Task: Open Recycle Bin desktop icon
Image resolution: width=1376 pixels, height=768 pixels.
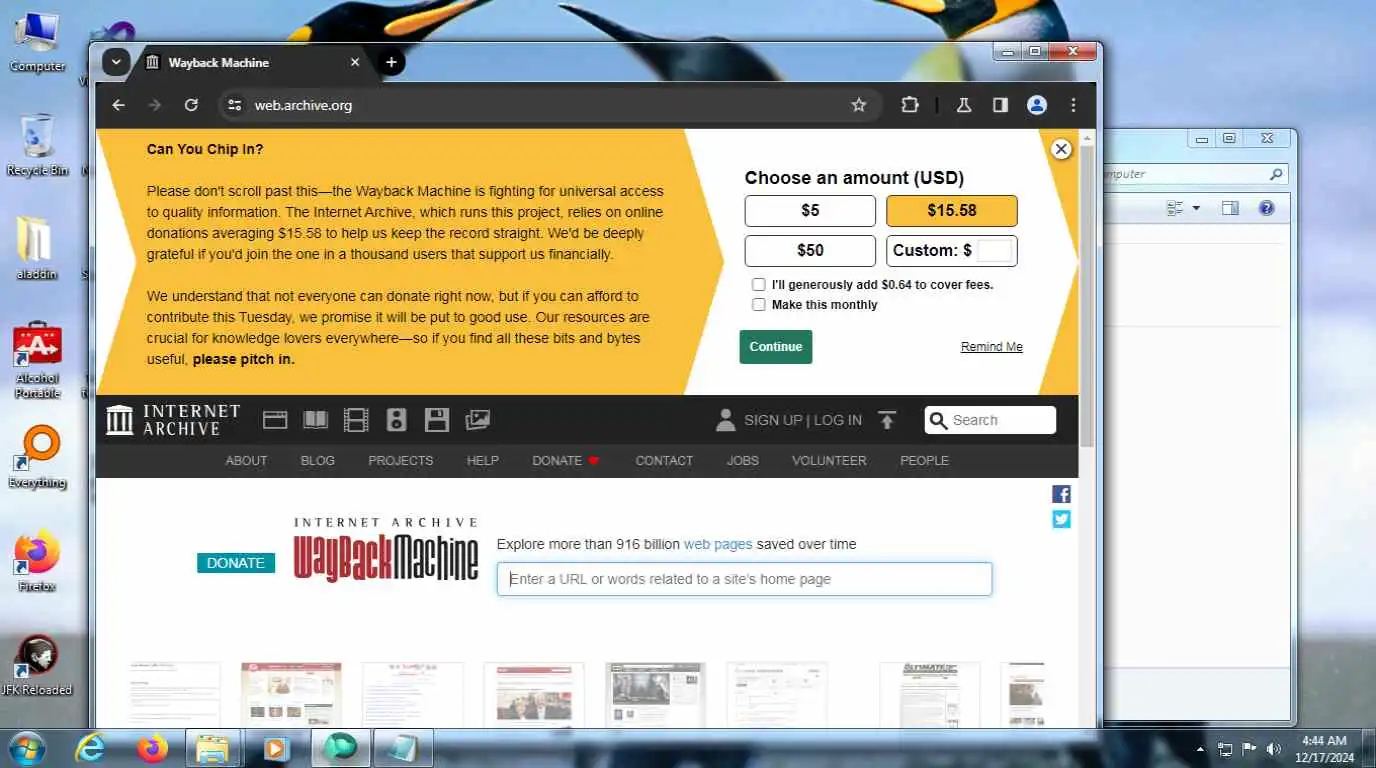Action: [37, 145]
